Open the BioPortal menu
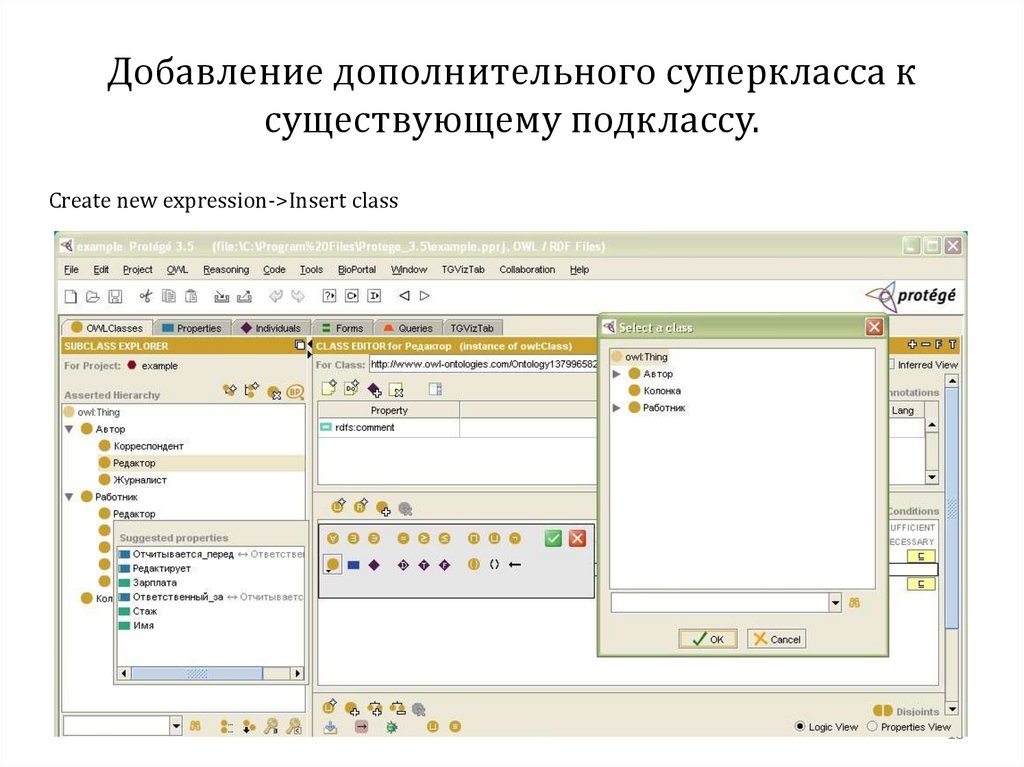Viewport: 1024px width, 767px height. tap(357, 269)
